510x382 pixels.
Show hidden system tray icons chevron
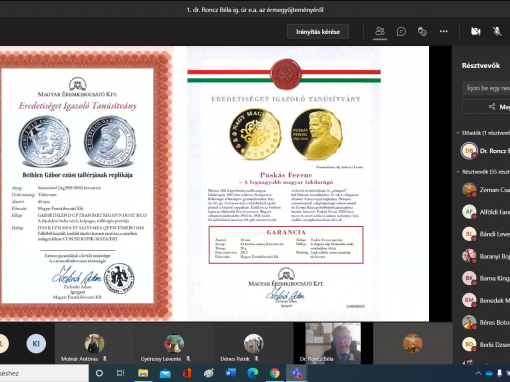point(478,373)
